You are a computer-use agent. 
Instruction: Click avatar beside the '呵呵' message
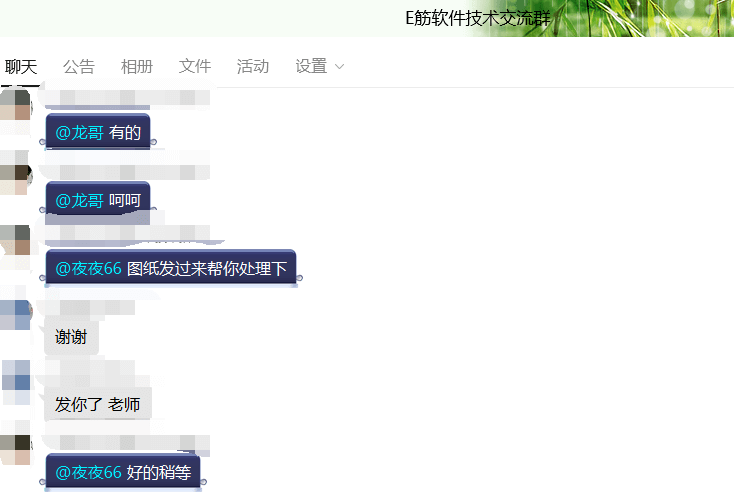point(15,173)
